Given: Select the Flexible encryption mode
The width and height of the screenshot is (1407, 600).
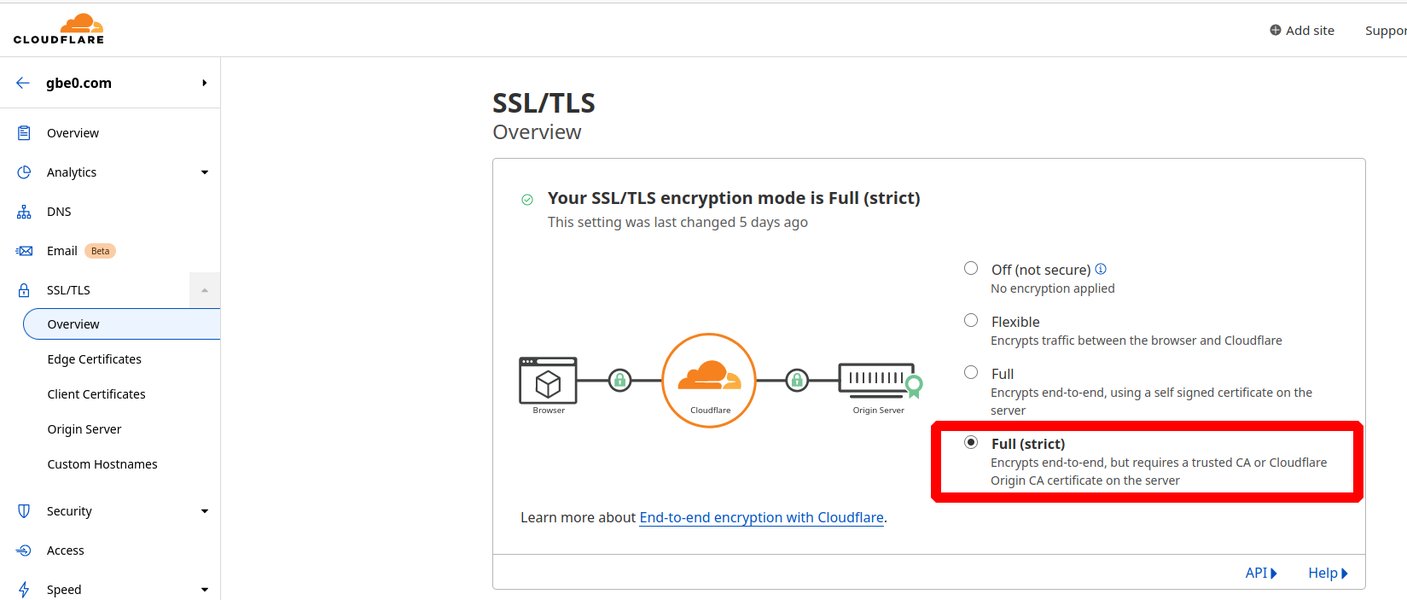Looking at the screenshot, I should [971, 320].
